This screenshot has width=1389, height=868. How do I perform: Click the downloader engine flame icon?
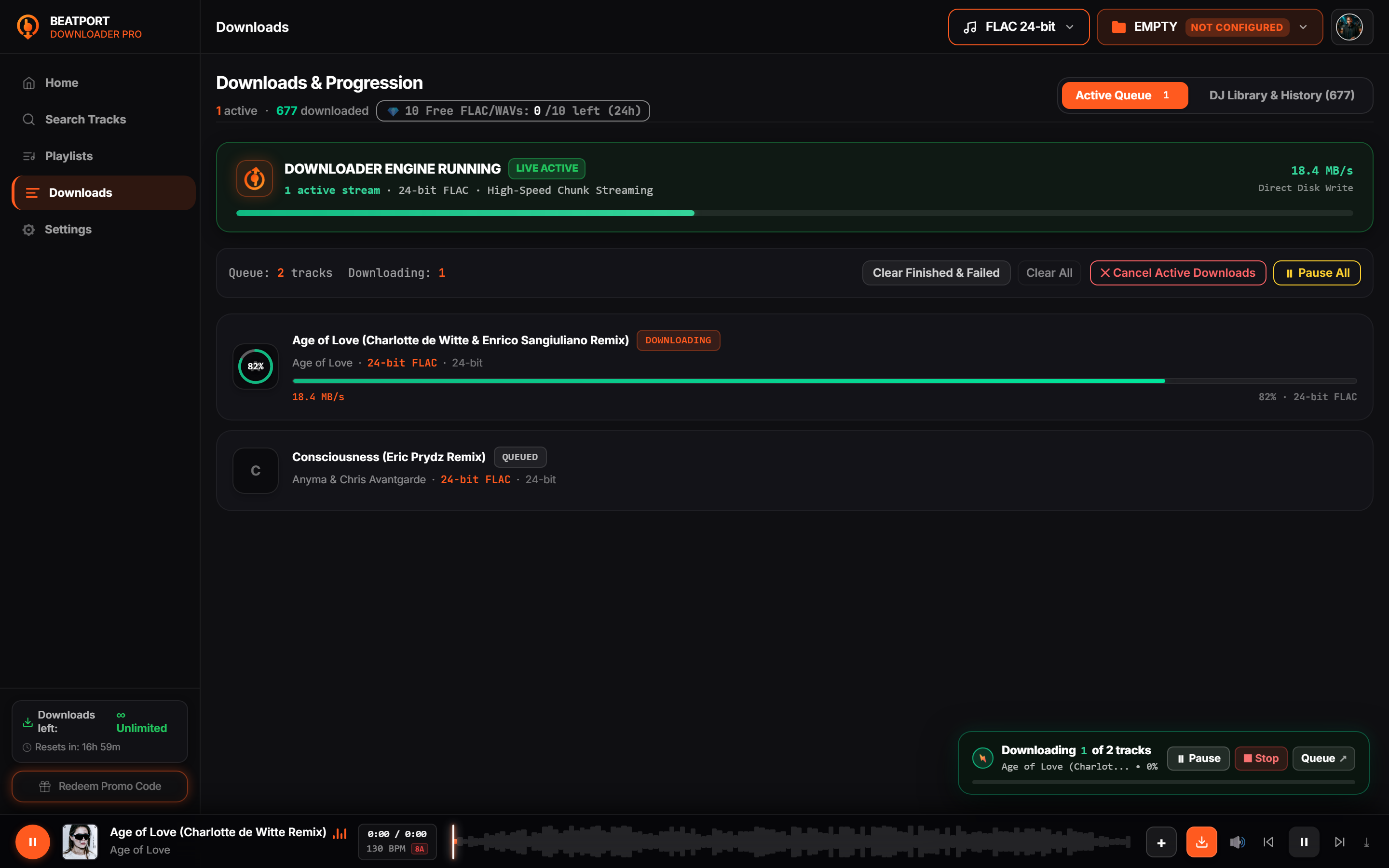(x=254, y=178)
